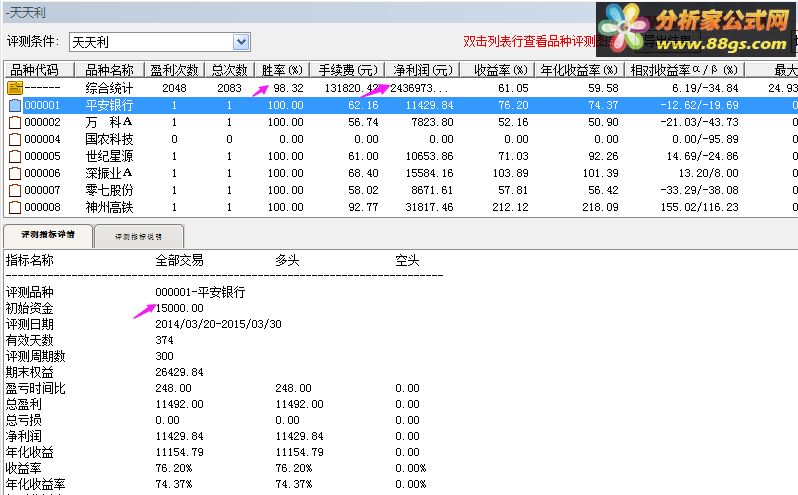
Task: Select stock name 国农科技
Action: [109, 139]
